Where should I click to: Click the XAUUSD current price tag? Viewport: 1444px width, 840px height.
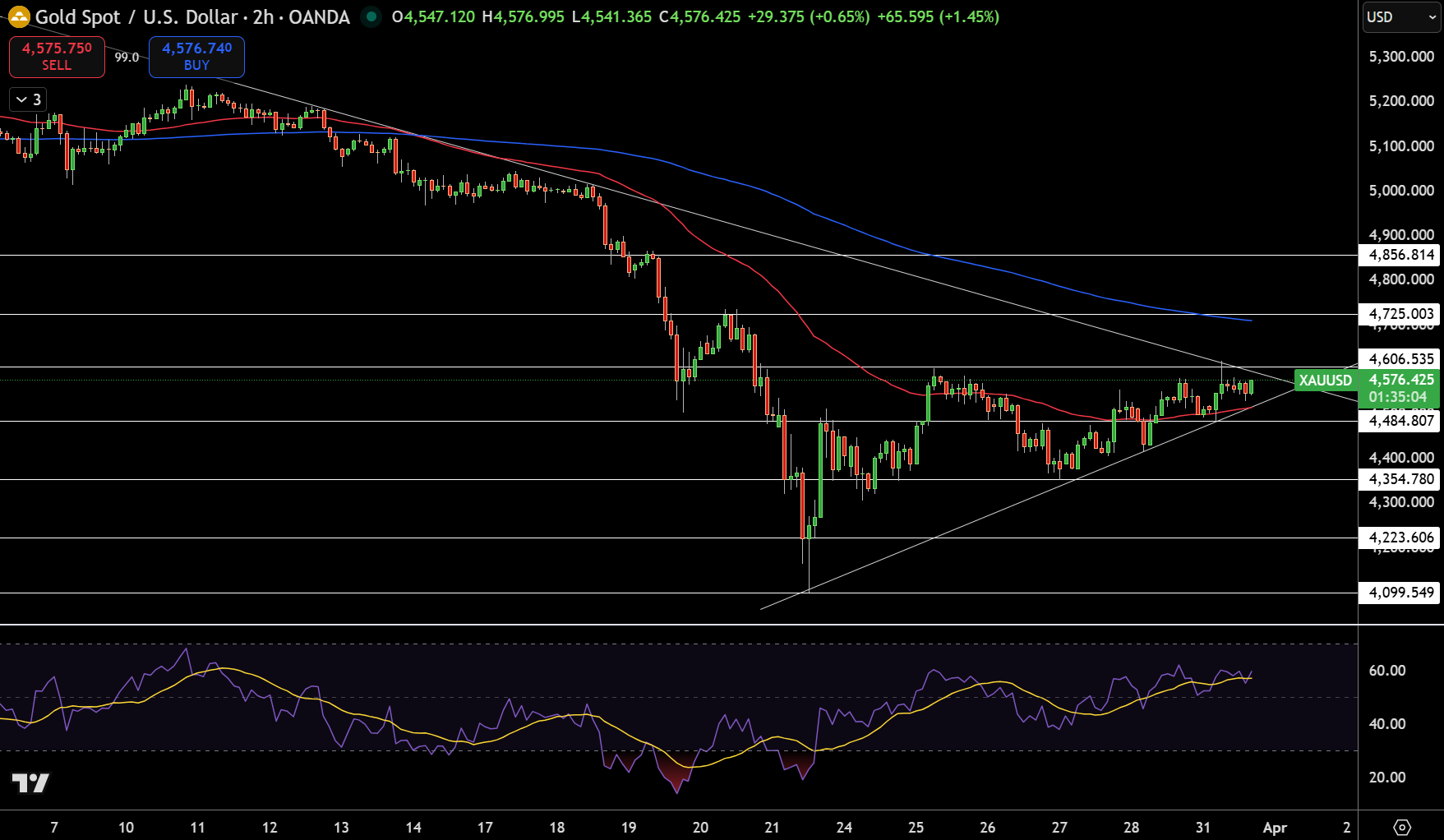1325,380
